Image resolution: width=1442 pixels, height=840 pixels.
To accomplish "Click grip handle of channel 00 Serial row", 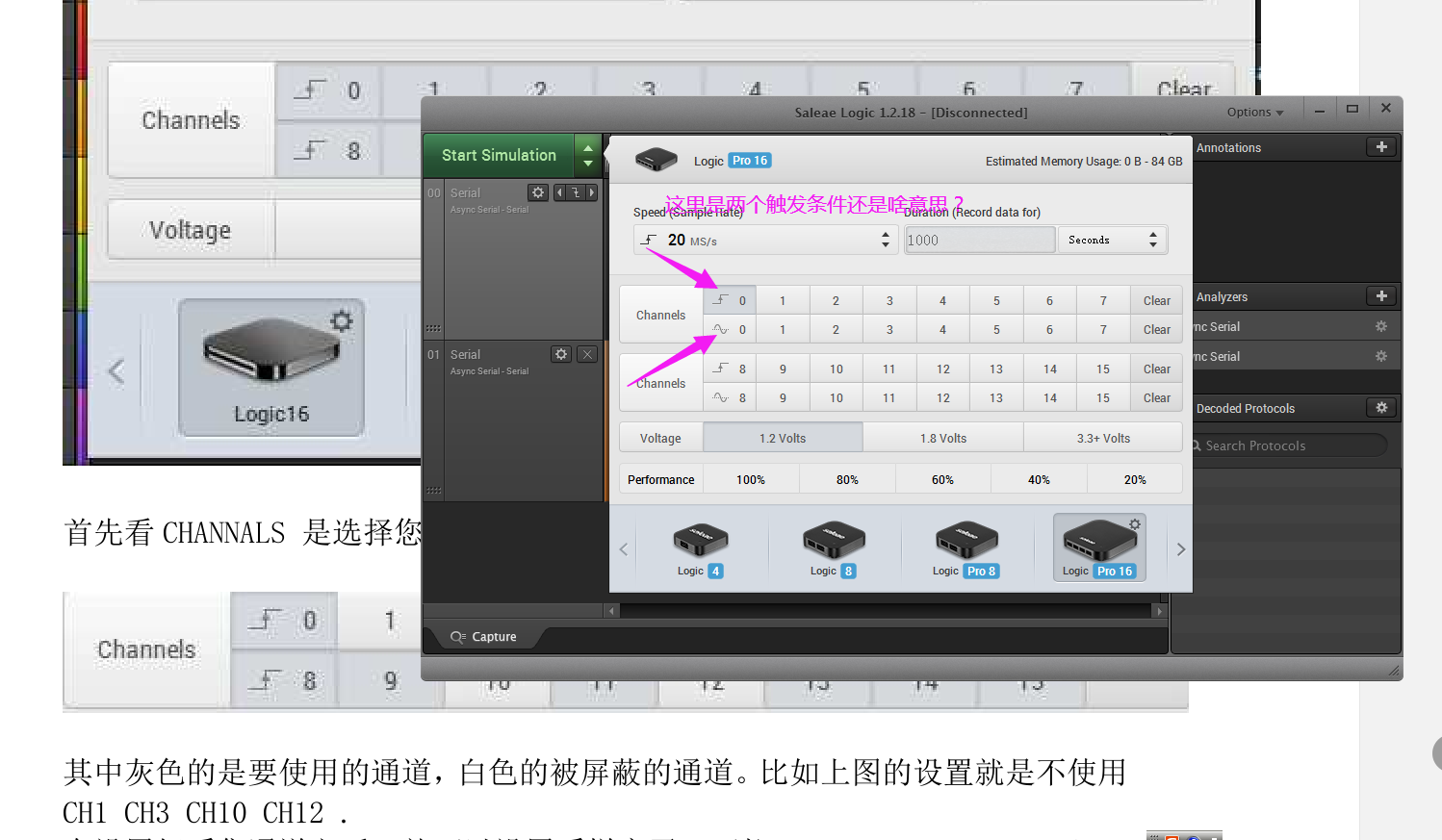I will pyautogui.click(x=433, y=328).
